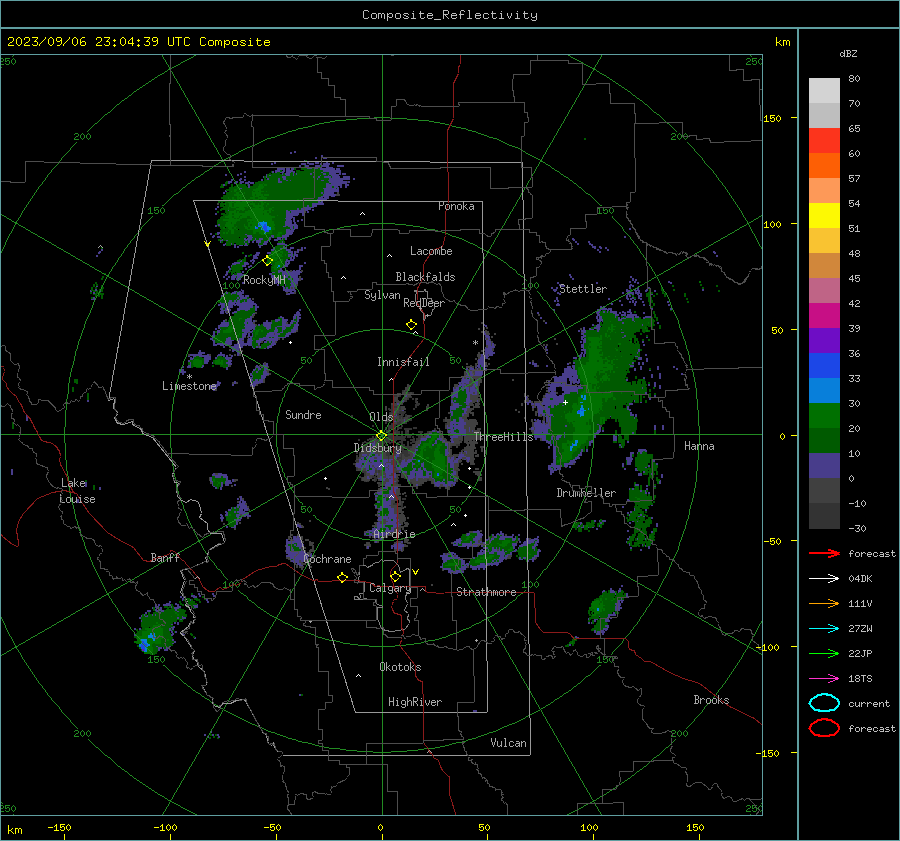The width and height of the screenshot is (900, 841).
Task: Click the Banff label
Action: [x=165, y=557]
